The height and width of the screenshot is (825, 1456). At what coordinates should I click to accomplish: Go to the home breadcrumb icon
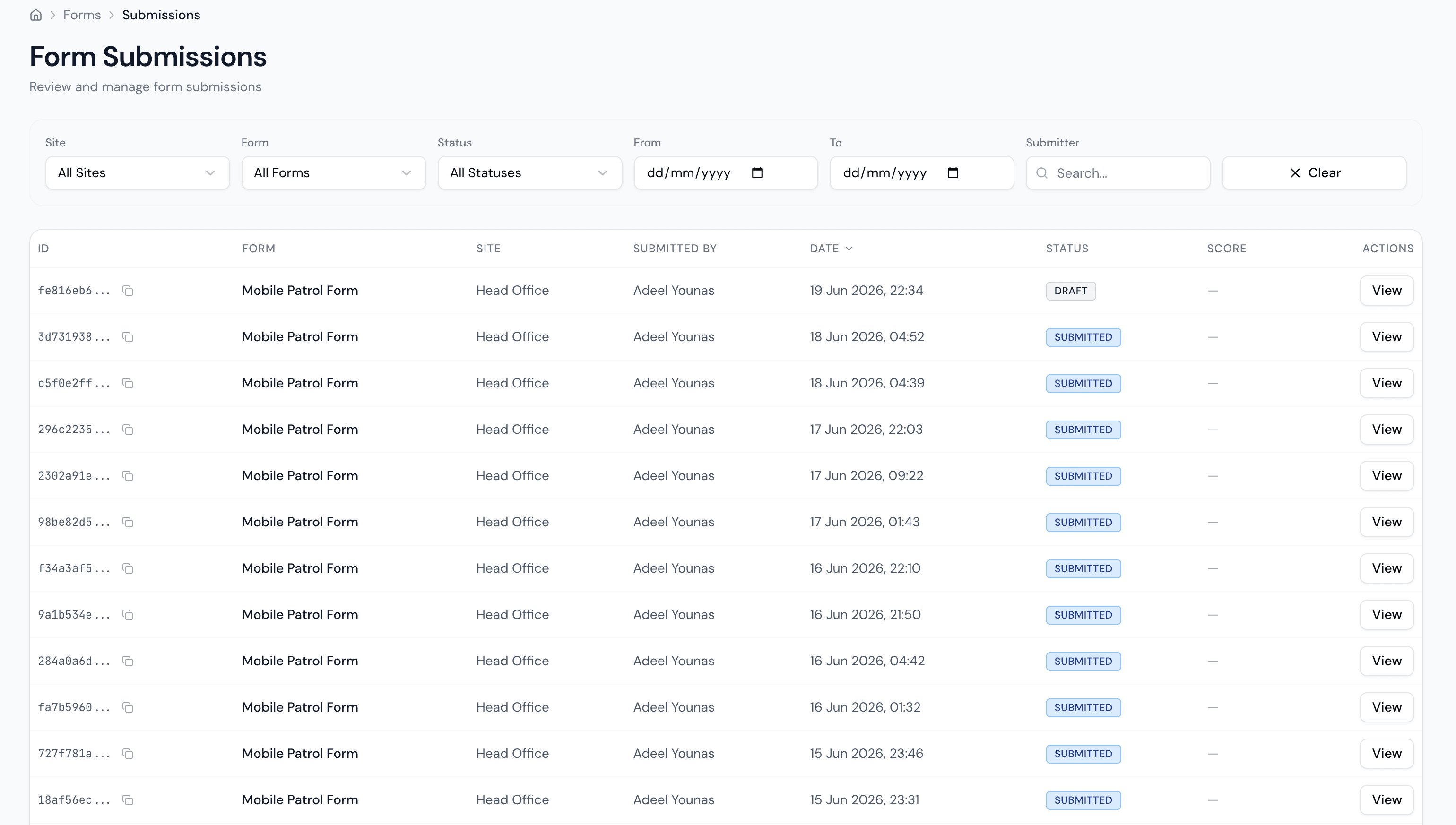[x=36, y=15]
